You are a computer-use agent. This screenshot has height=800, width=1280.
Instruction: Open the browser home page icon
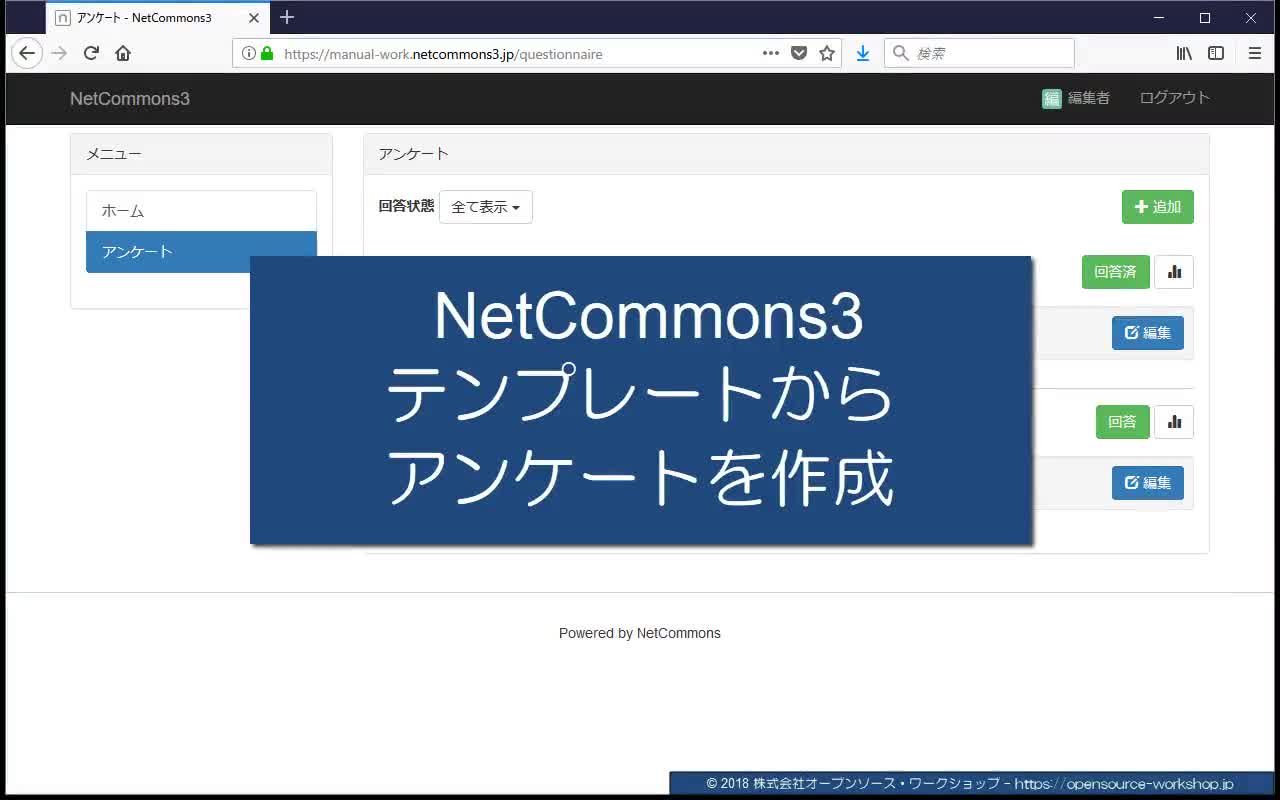[x=123, y=54]
